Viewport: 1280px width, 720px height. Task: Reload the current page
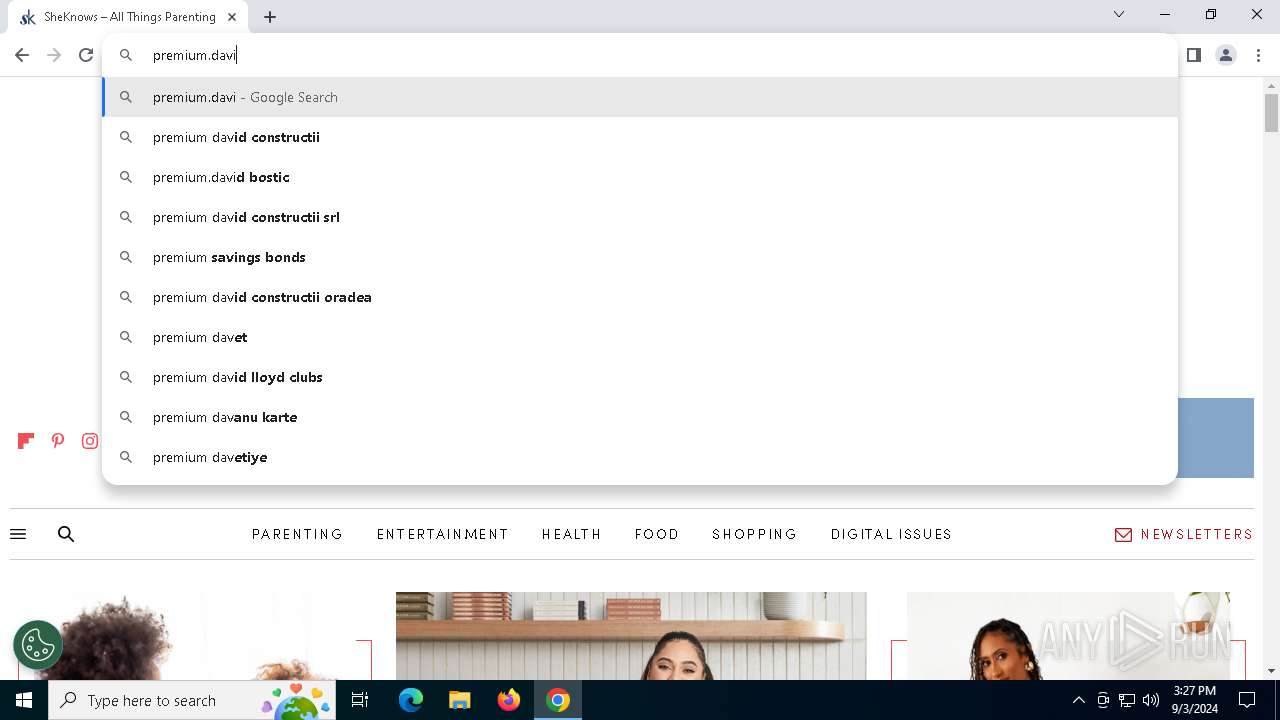point(86,55)
